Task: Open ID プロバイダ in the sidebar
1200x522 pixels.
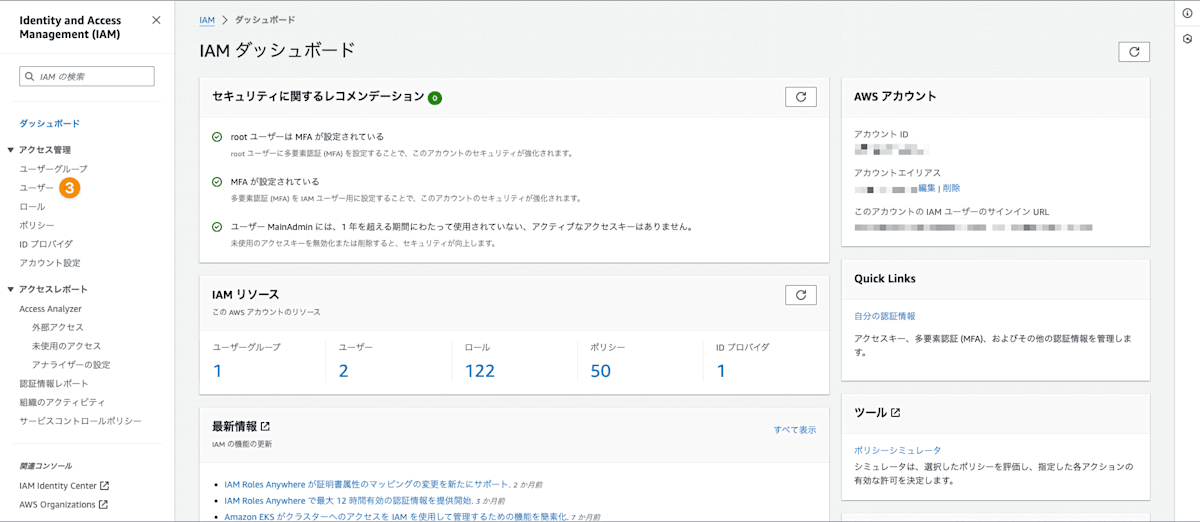Action: (x=46, y=244)
